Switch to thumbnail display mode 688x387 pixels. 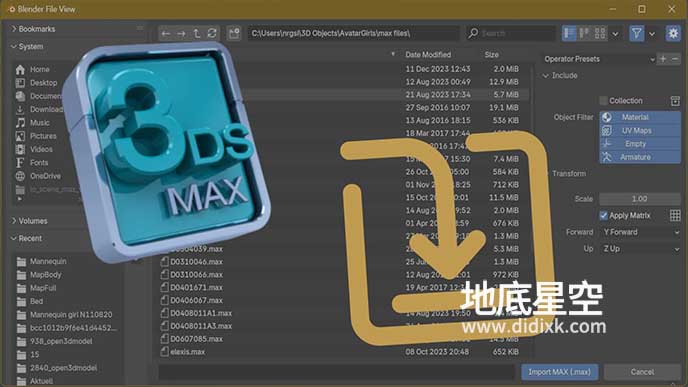point(600,33)
